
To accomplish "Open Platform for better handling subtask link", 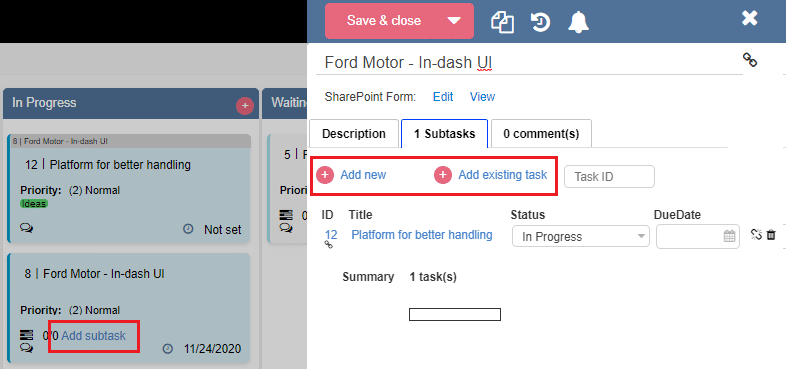I will tap(422, 234).
